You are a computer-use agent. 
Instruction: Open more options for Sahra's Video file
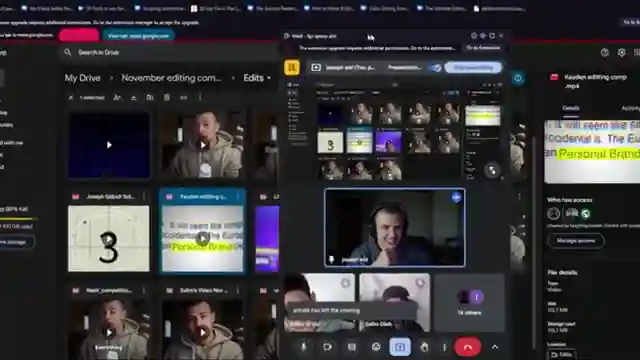point(238,291)
